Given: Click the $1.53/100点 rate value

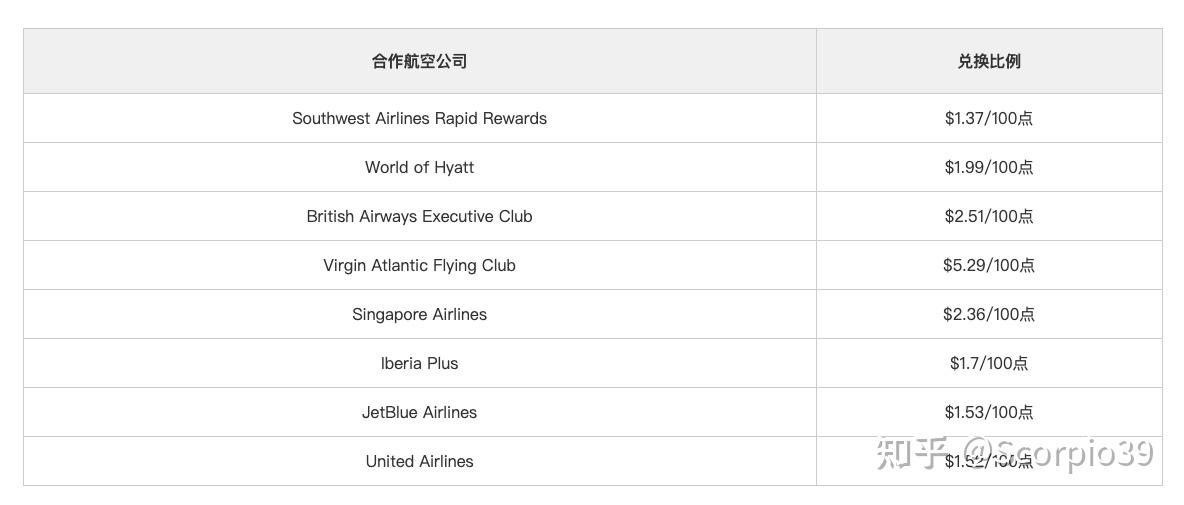Looking at the screenshot, I should point(988,412).
